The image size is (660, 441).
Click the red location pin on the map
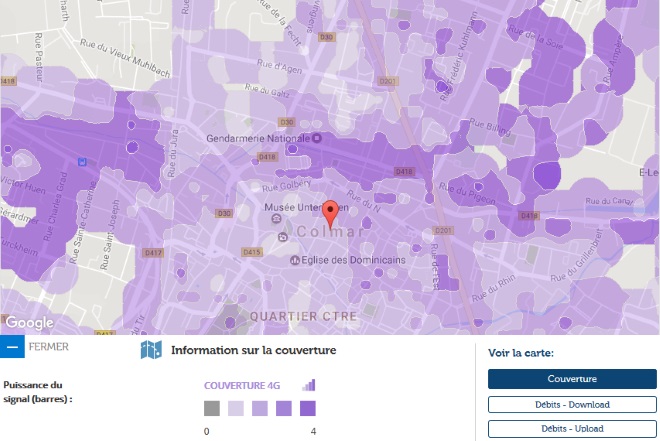pos(330,213)
